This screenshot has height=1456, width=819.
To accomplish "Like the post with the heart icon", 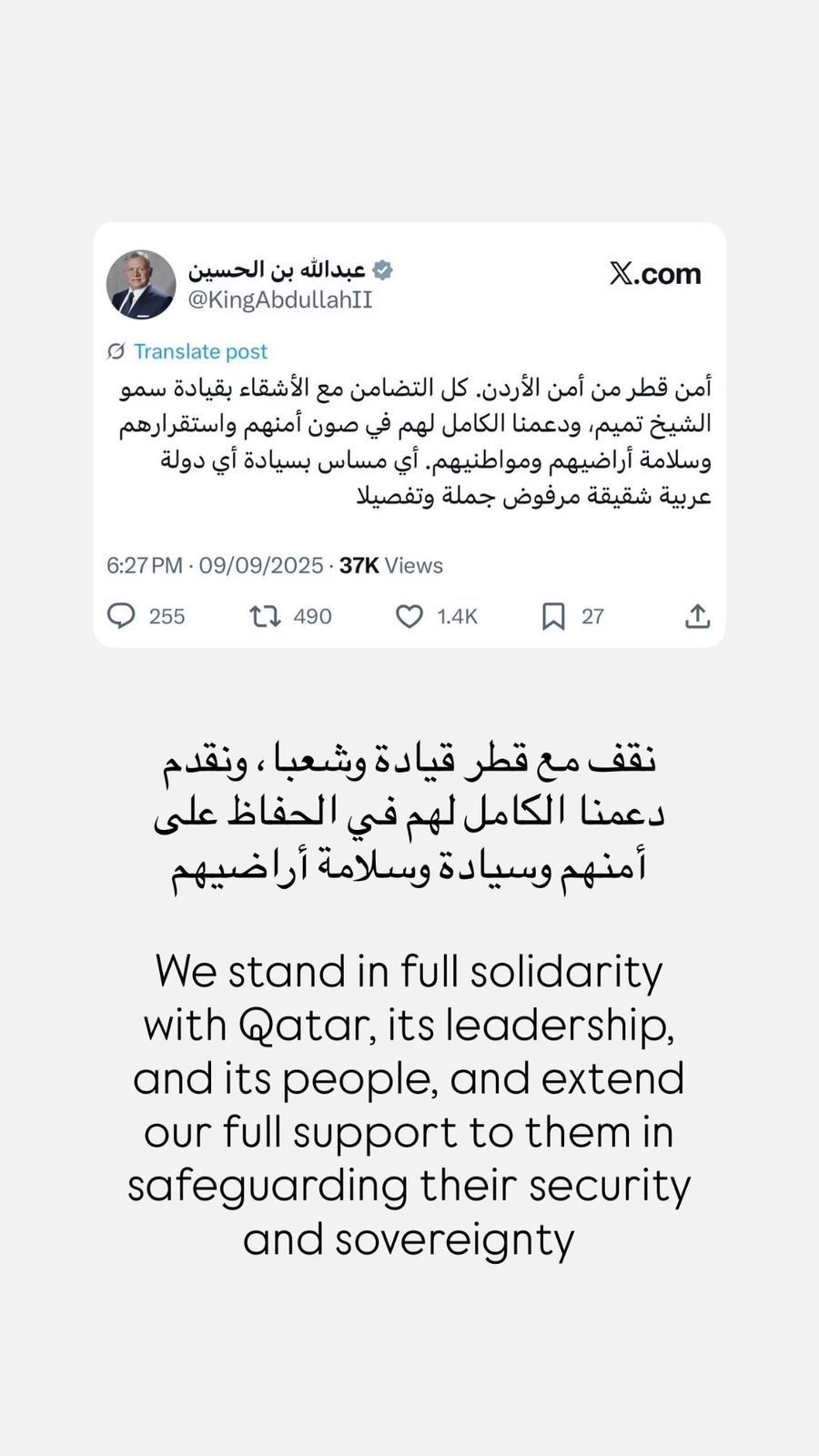I will click(x=409, y=617).
